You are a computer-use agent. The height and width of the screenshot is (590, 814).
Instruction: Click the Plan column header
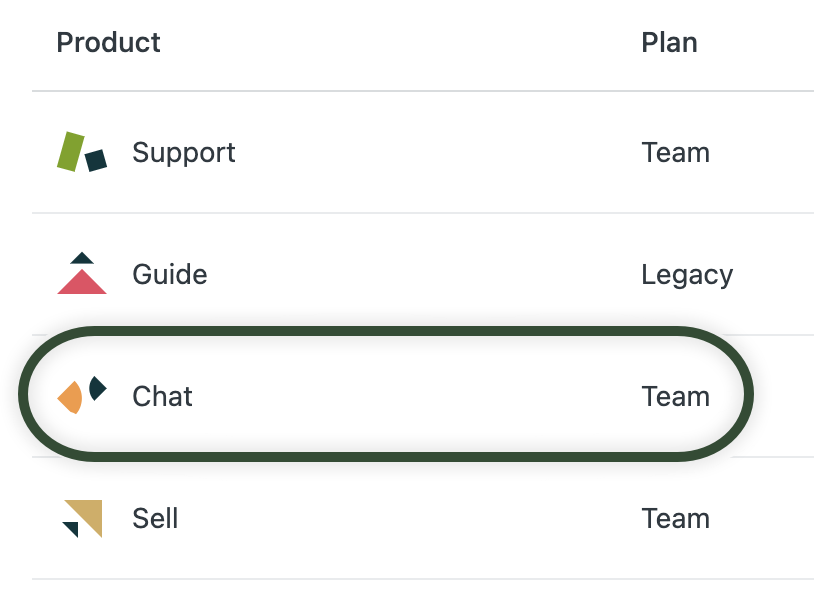(669, 42)
